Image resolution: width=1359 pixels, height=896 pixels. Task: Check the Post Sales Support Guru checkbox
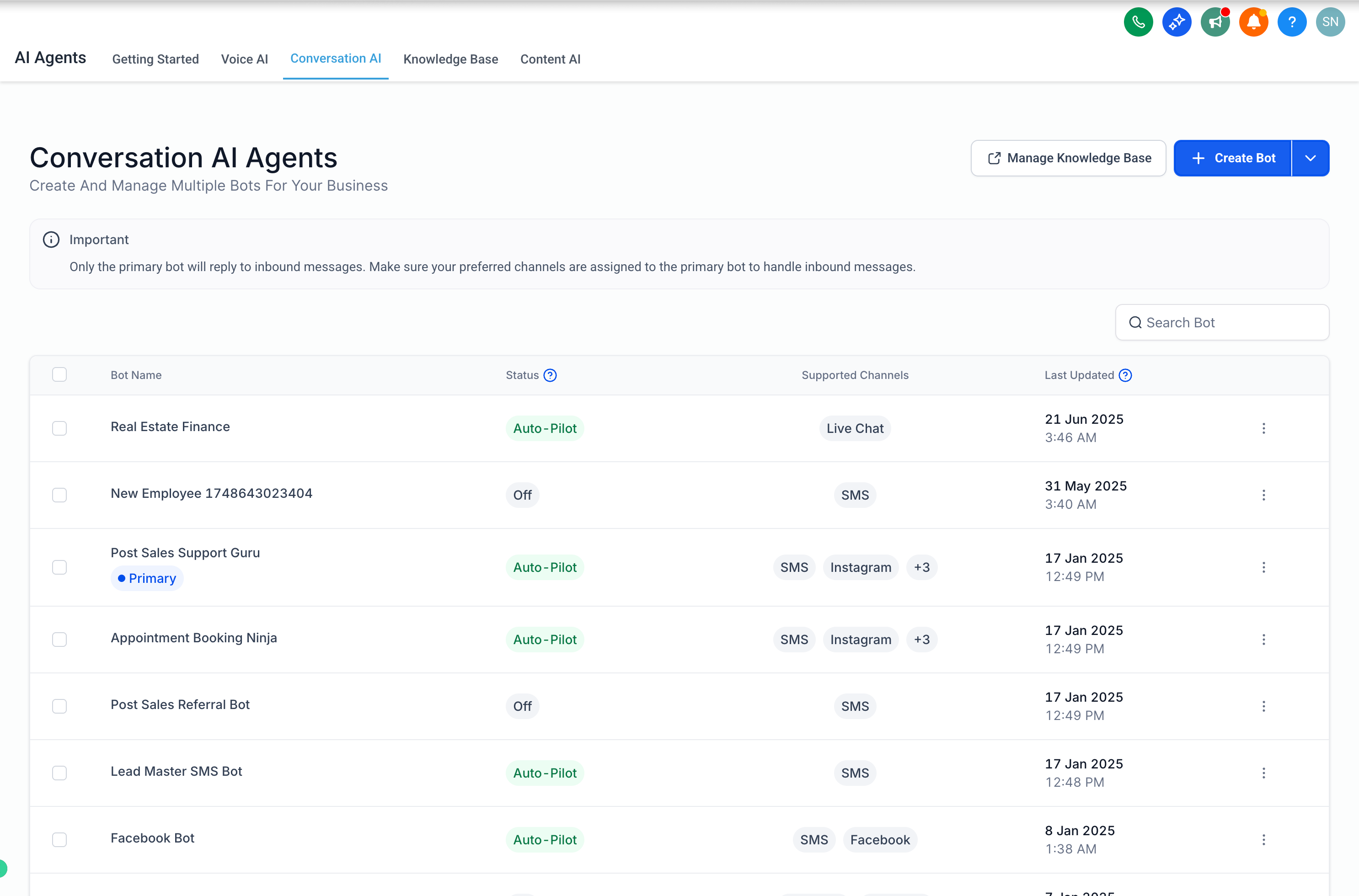point(59,567)
